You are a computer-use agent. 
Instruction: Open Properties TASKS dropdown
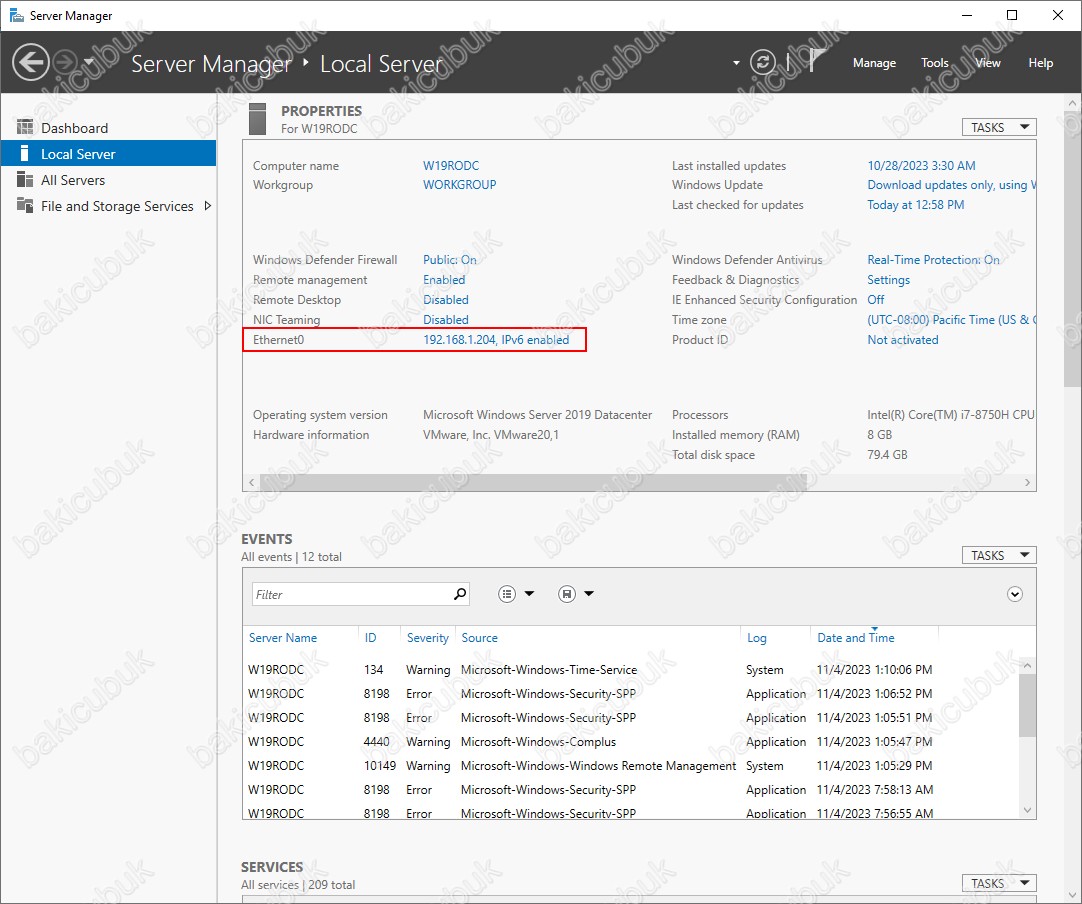[999, 127]
